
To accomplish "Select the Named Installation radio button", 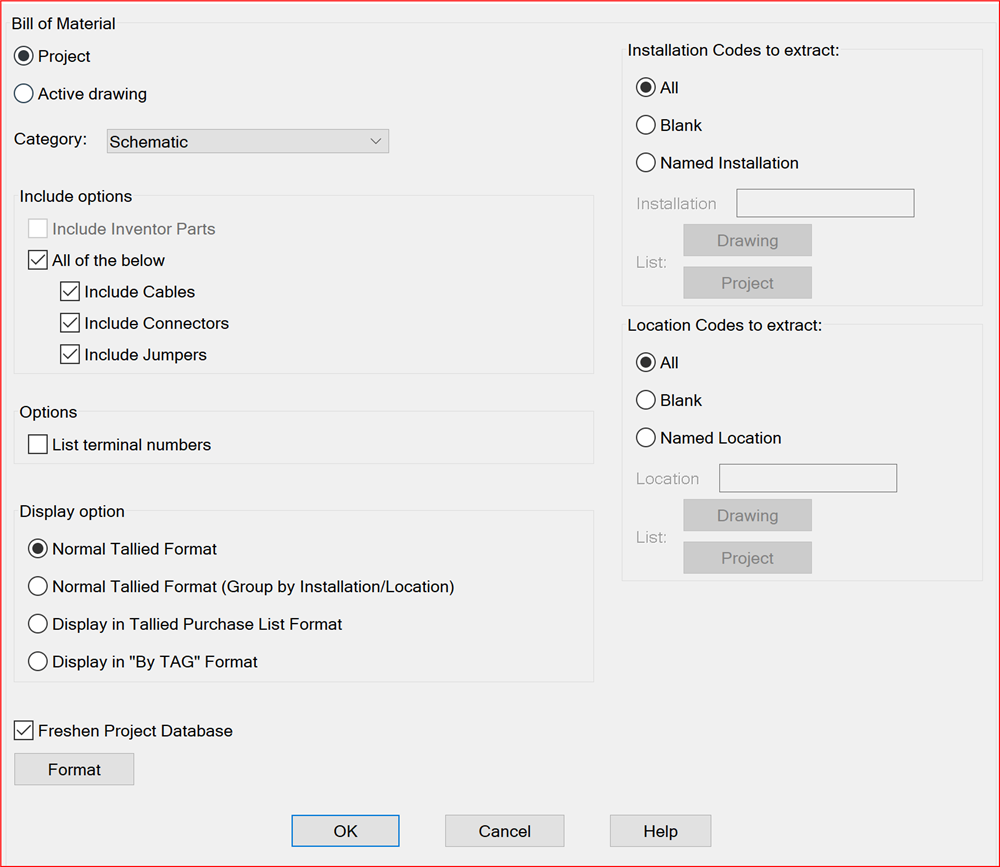I will tap(645, 163).
